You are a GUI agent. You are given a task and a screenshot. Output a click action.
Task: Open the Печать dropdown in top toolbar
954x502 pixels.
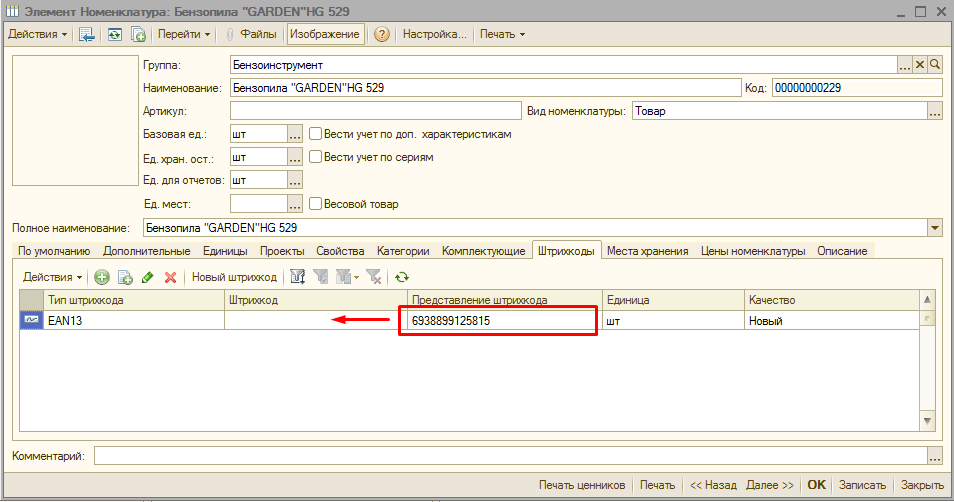point(502,34)
